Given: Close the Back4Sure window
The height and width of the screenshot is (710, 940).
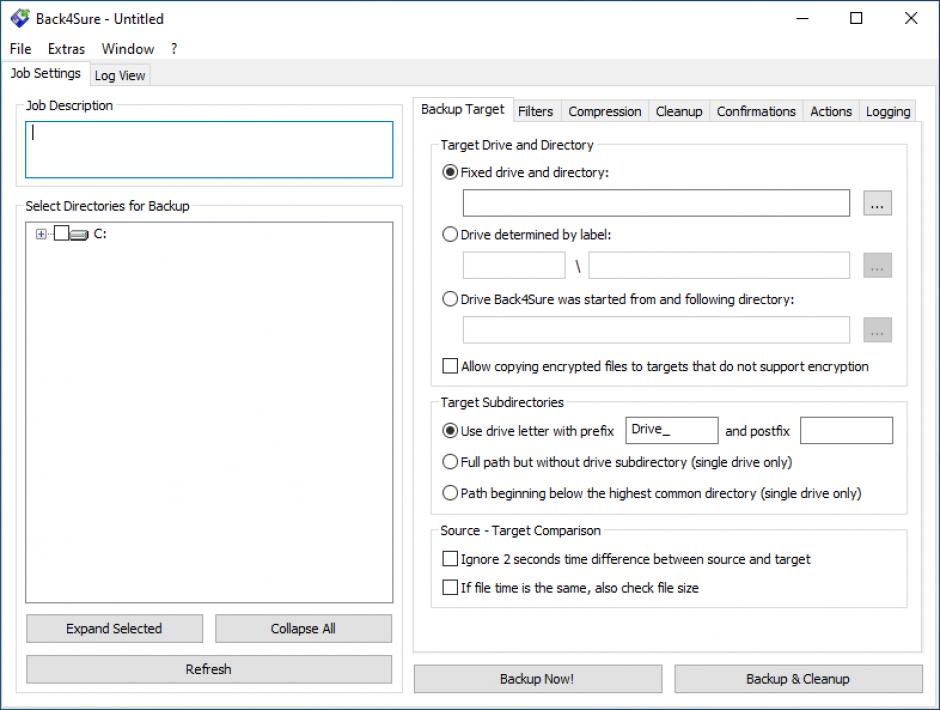Looking at the screenshot, I should point(911,19).
